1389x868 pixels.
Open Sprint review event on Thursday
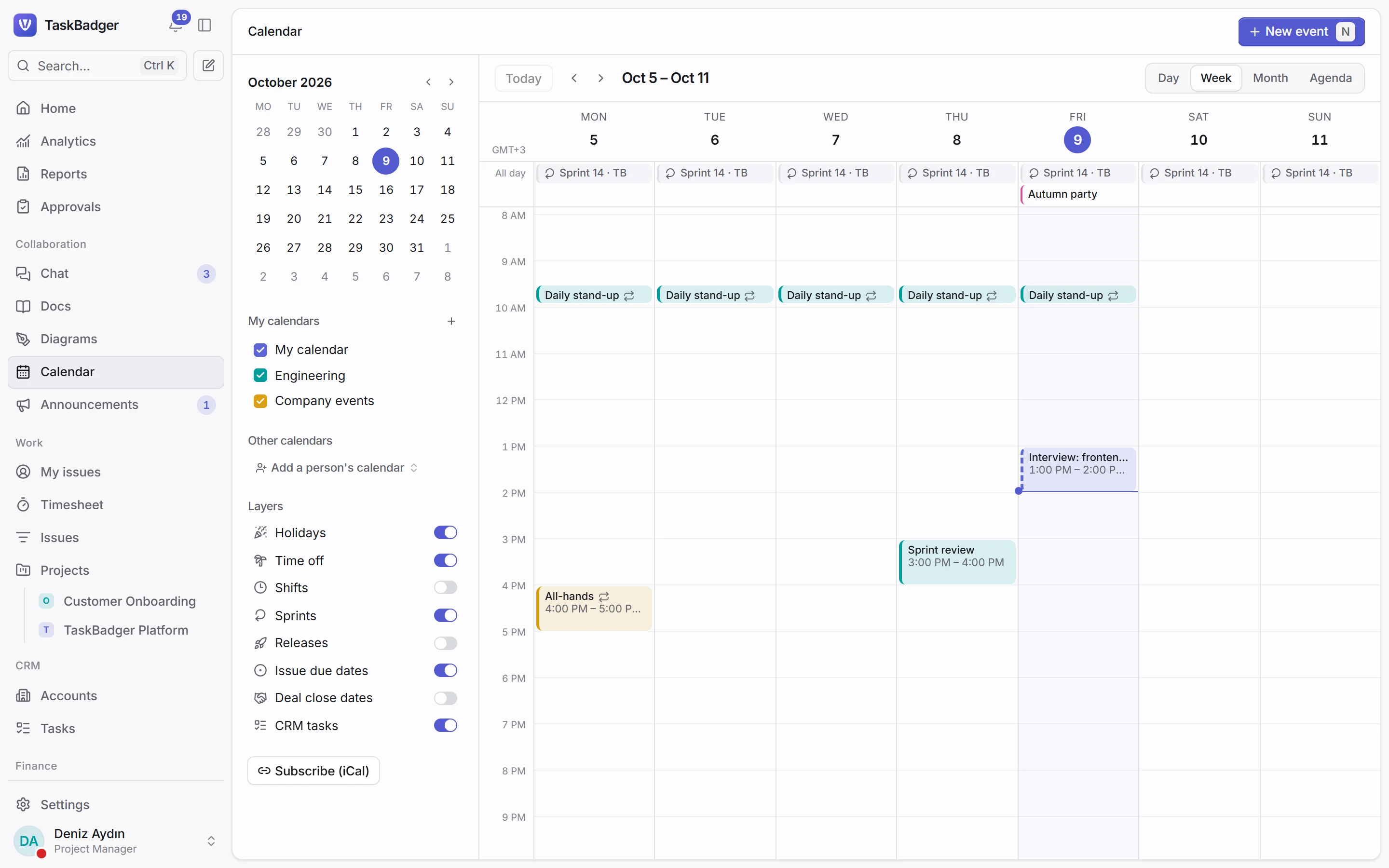(957, 562)
